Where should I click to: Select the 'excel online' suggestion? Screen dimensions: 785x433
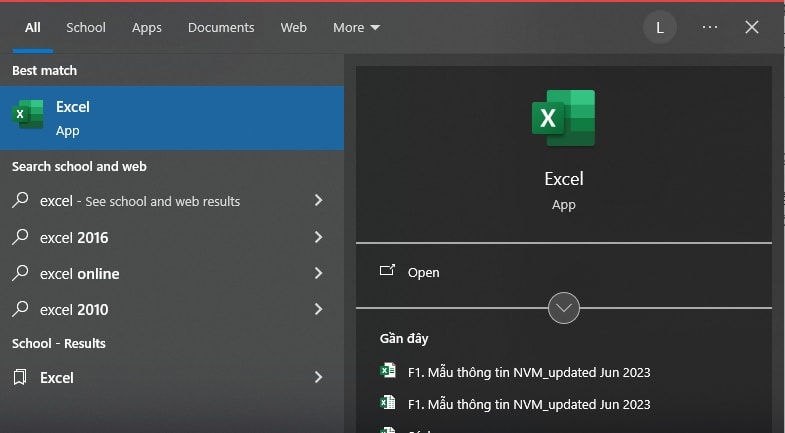click(x=172, y=273)
